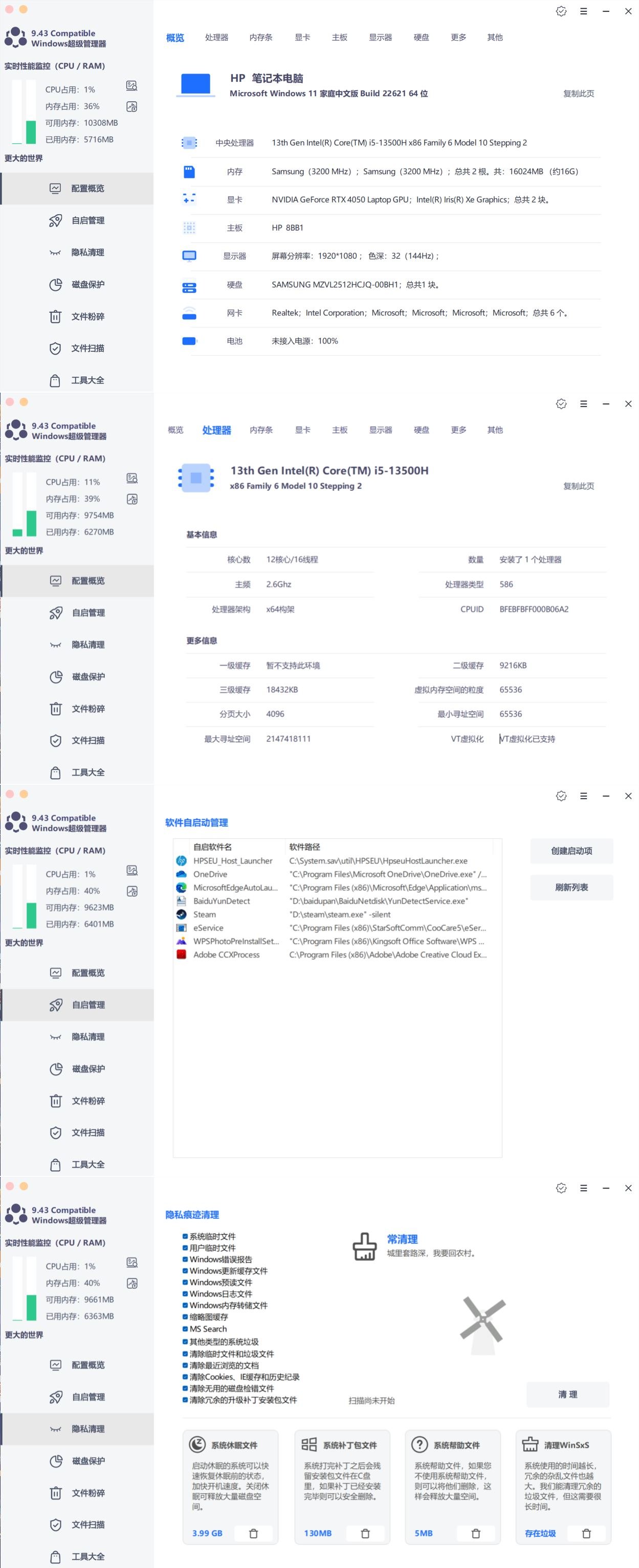Click trash icon on 清理WinSxS card
The width and height of the screenshot is (639, 1568).
[x=587, y=1533]
